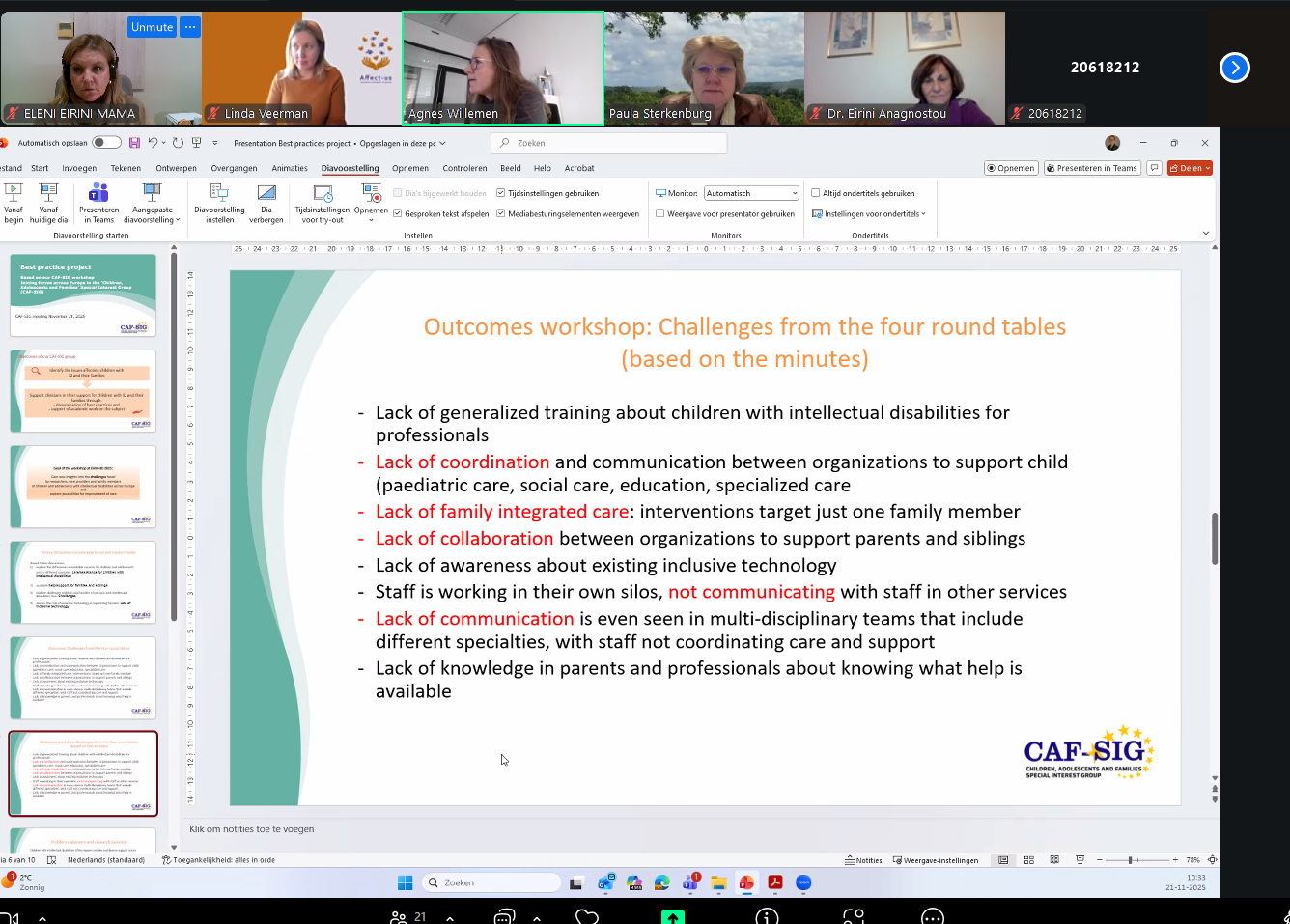Uncheck Gesproken tekst afspelen checkbox

pyautogui.click(x=398, y=214)
